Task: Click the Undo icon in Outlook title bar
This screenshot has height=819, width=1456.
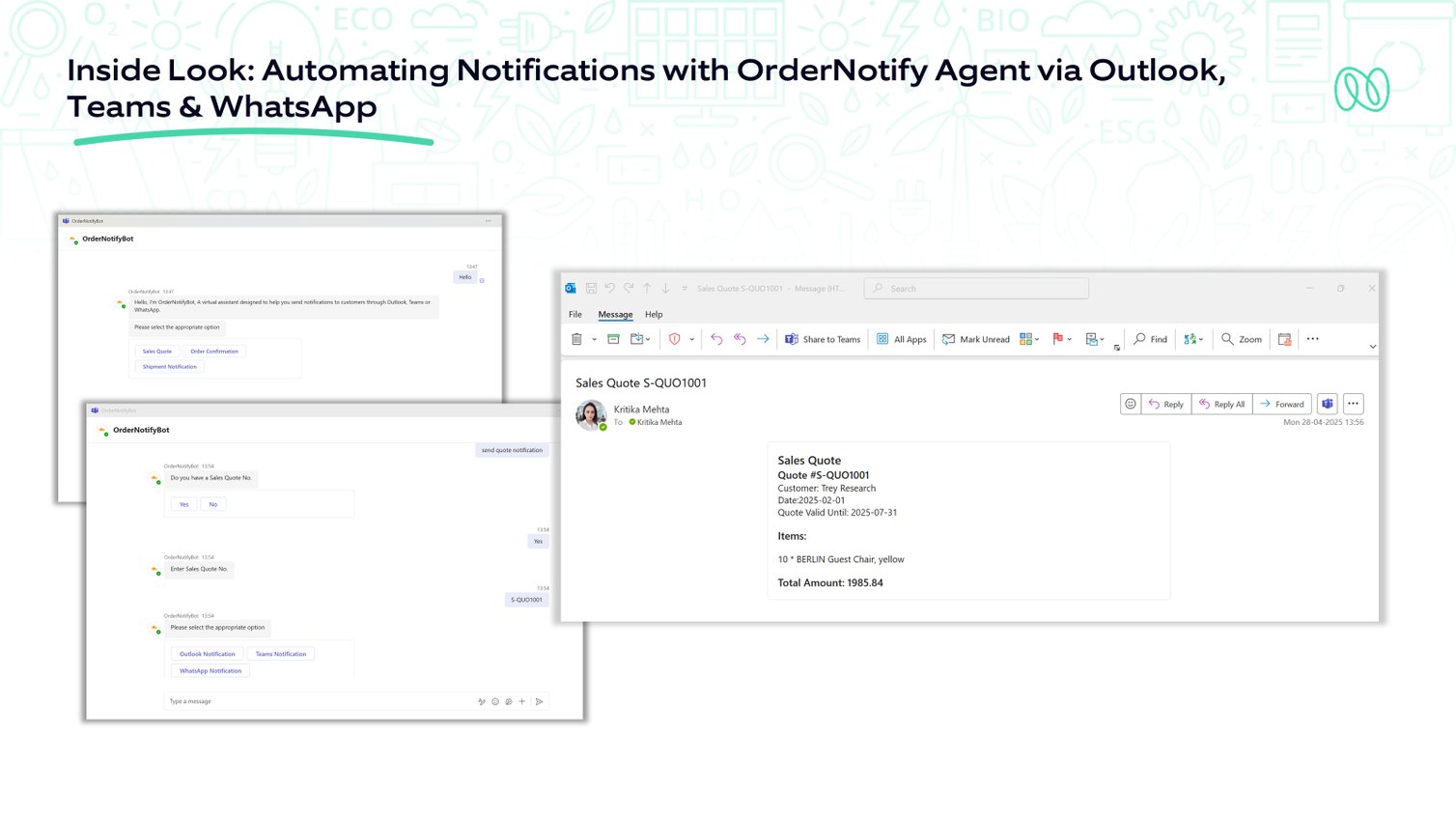Action: coord(609,288)
